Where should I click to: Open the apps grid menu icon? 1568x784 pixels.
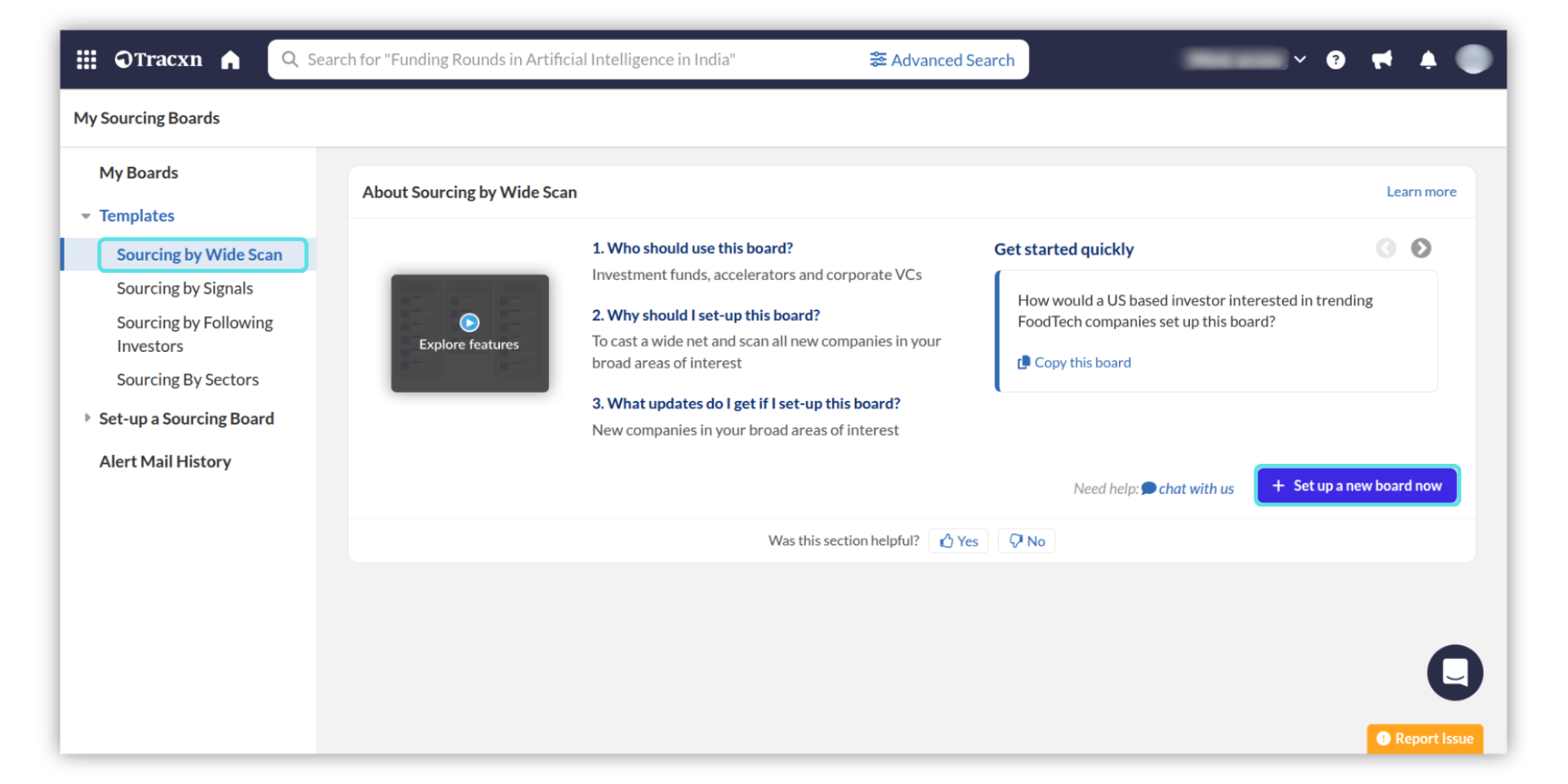[x=87, y=60]
